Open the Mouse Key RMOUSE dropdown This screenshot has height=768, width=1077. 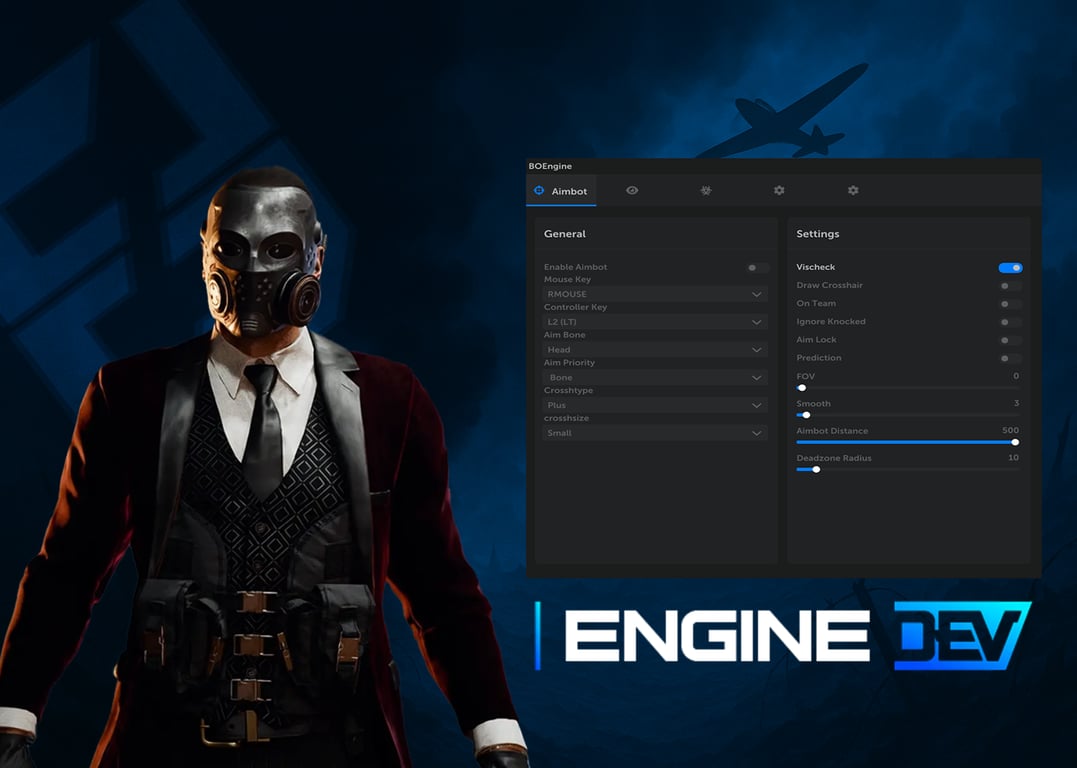(655, 293)
